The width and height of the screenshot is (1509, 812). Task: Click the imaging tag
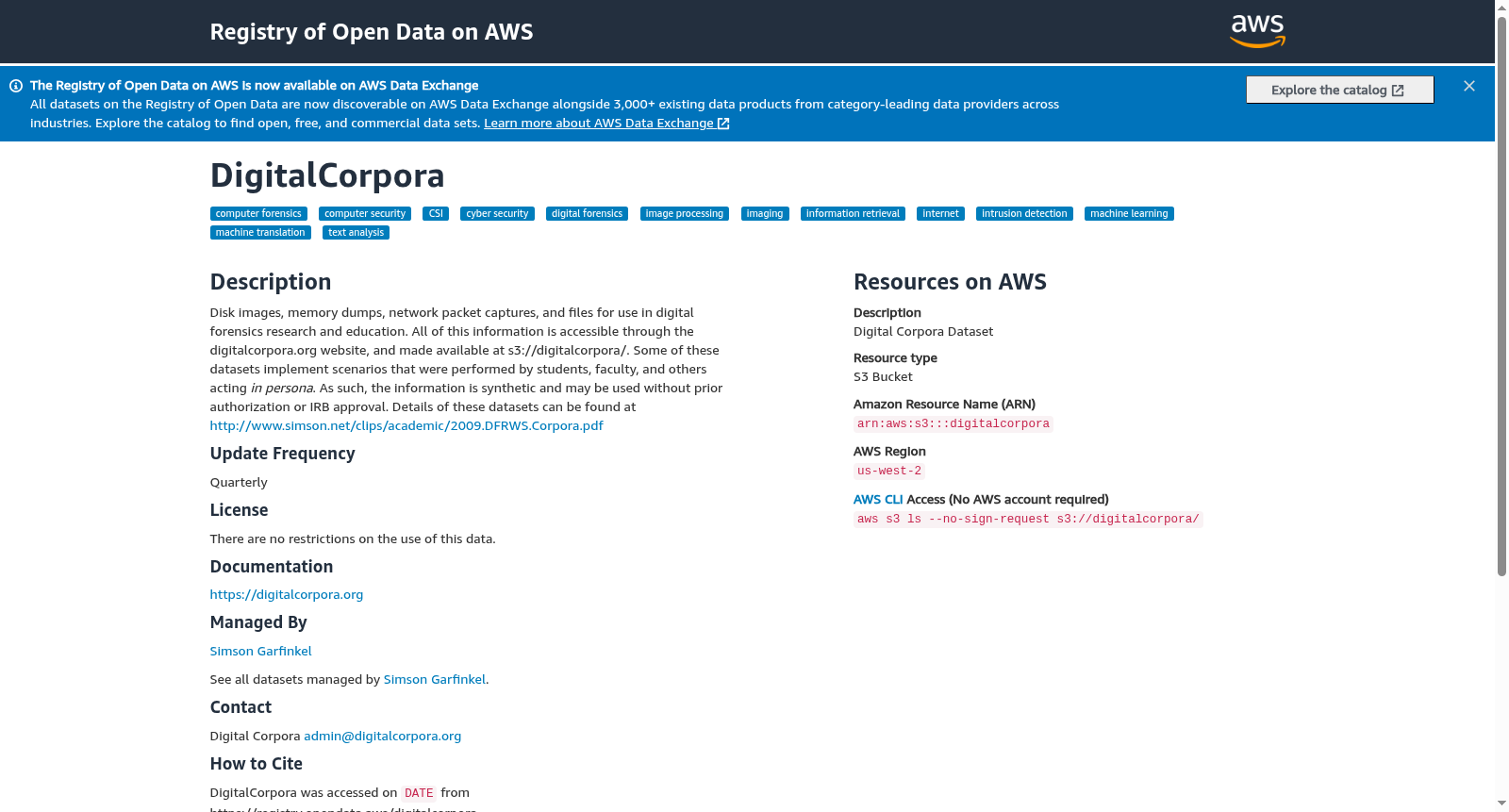tap(765, 214)
